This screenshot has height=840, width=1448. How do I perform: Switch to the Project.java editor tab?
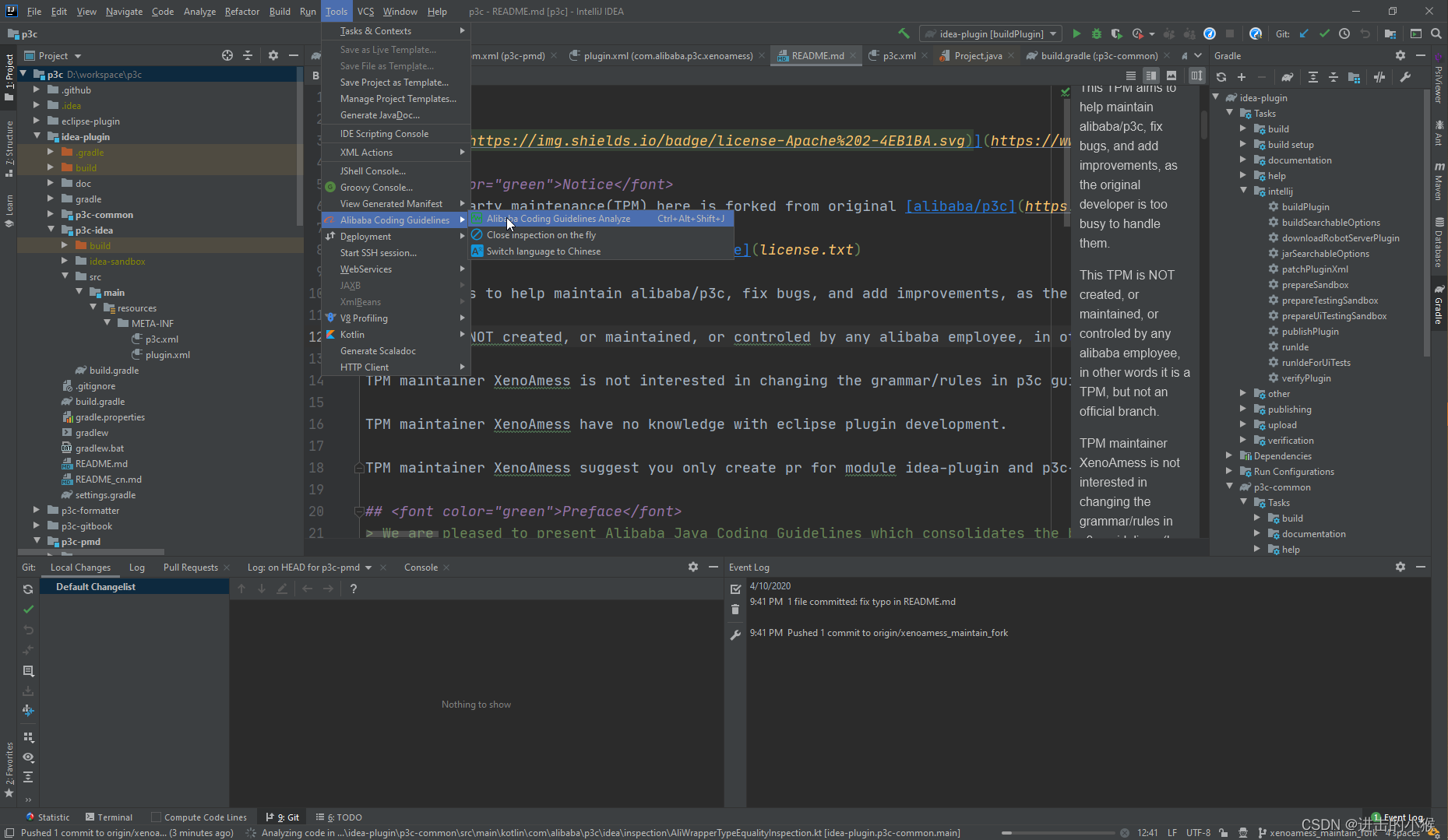pyautogui.click(x=978, y=55)
